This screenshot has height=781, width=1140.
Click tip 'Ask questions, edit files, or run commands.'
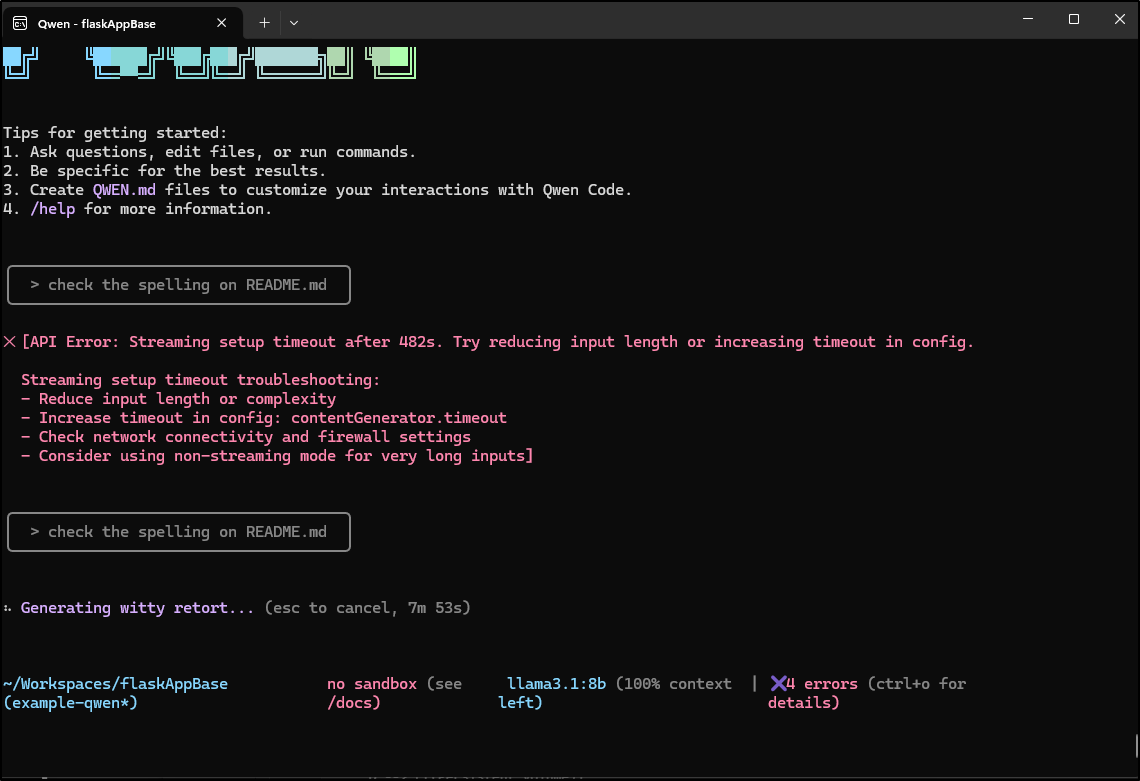click(222, 152)
